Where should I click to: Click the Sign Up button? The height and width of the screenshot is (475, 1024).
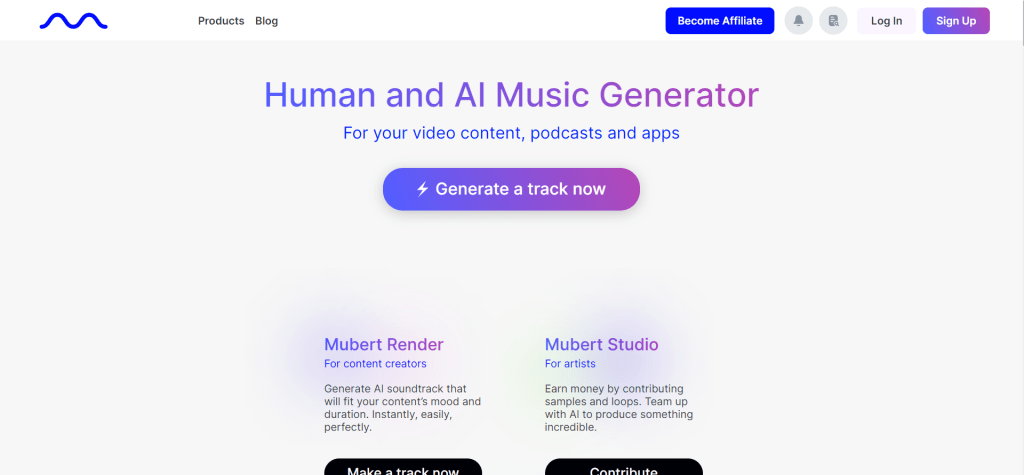[956, 21]
